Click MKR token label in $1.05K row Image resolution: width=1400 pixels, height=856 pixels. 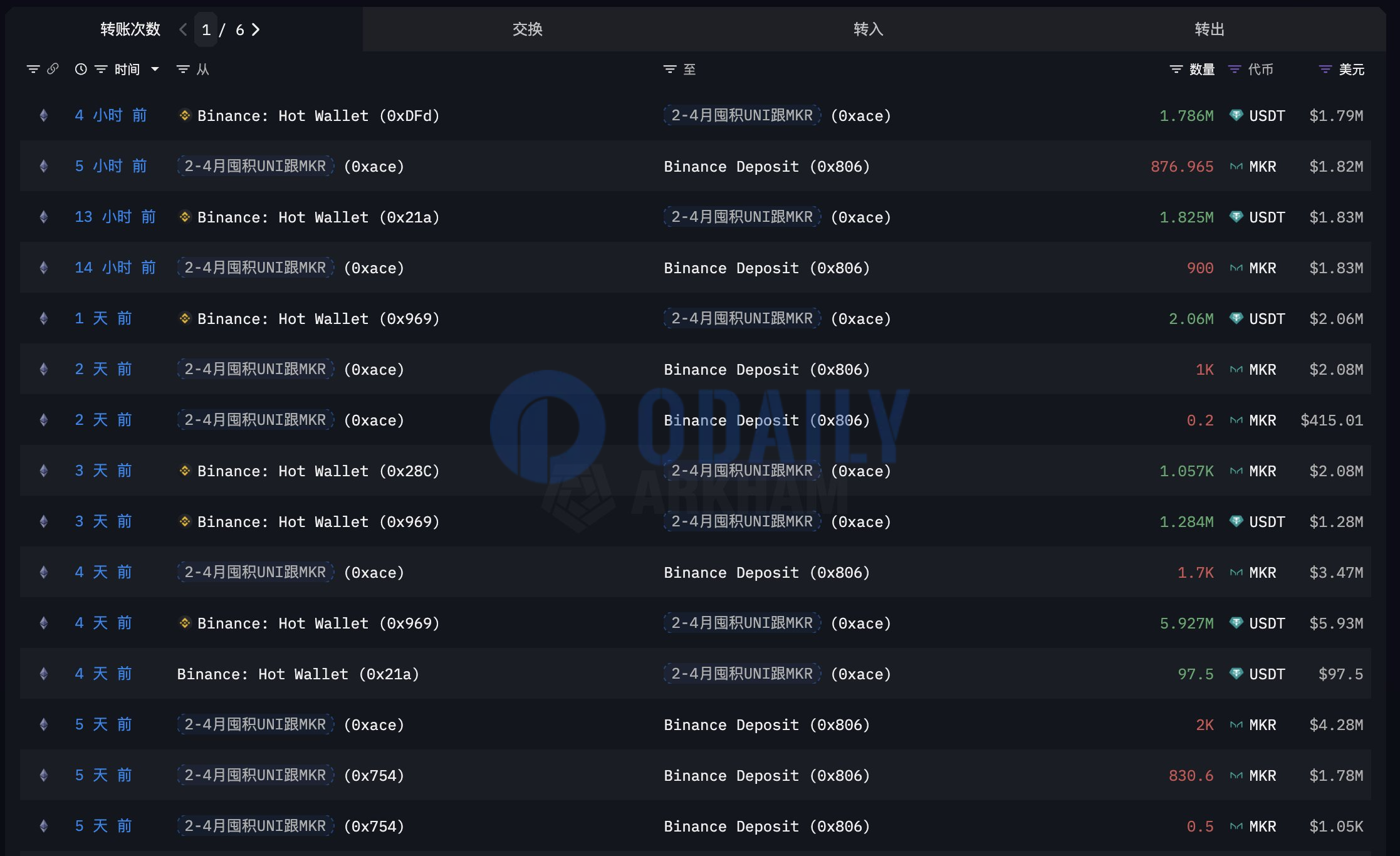click(1263, 827)
